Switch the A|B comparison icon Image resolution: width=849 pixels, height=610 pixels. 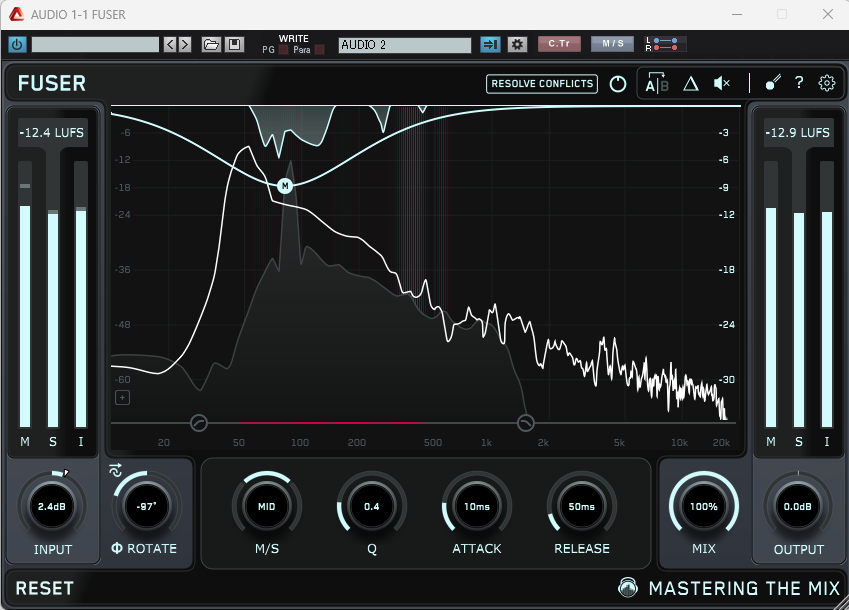click(657, 83)
